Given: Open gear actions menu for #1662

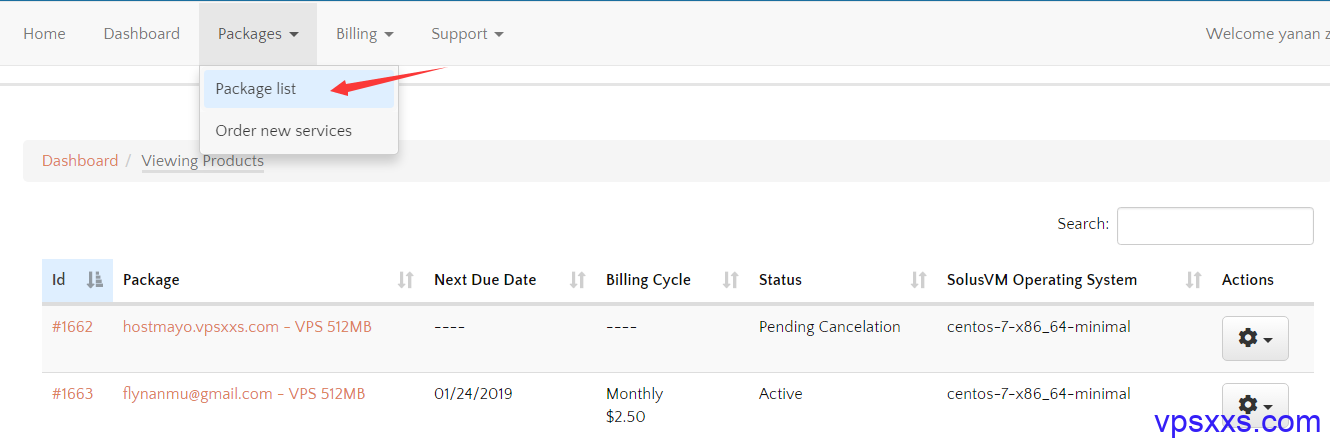Looking at the screenshot, I should pos(1255,338).
